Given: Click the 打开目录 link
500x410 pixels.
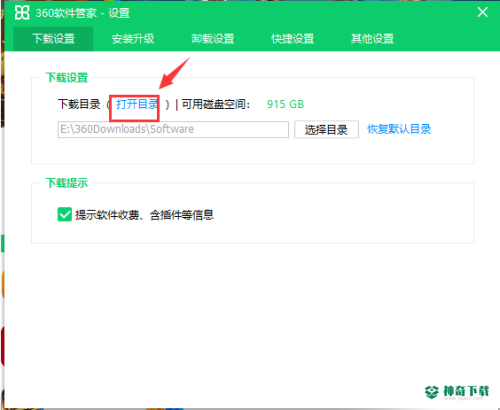Looking at the screenshot, I should pyautogui.click(x=137, y=104).
